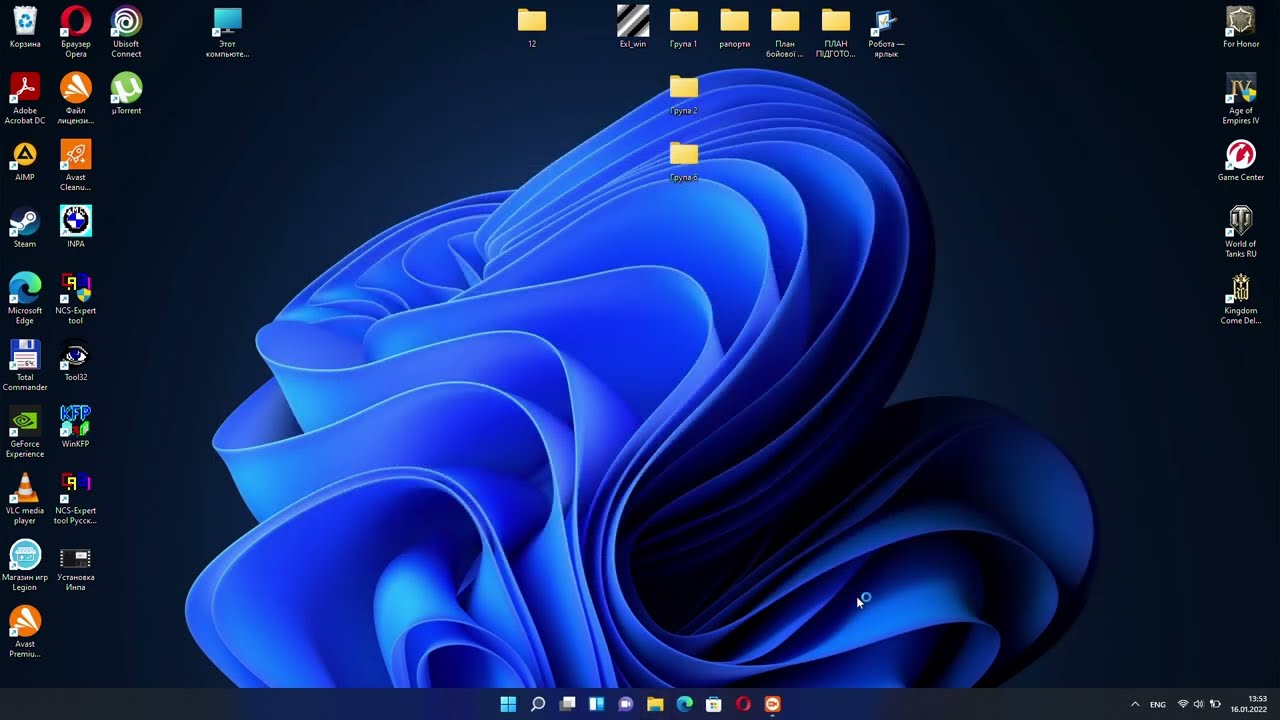Open Wi-Fi network tray icon
The height and width of the screenshot is (720, 1280).
[1183, 704]
